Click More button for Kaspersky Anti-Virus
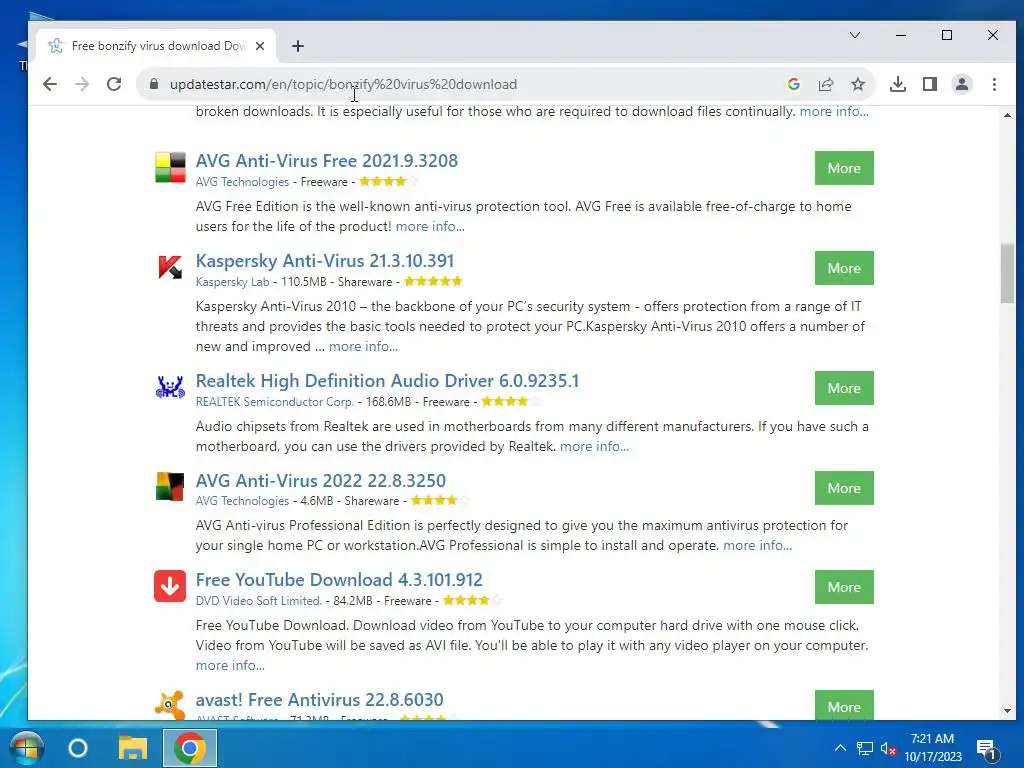The image size is (1024, 768). click(x=844, y=268)
